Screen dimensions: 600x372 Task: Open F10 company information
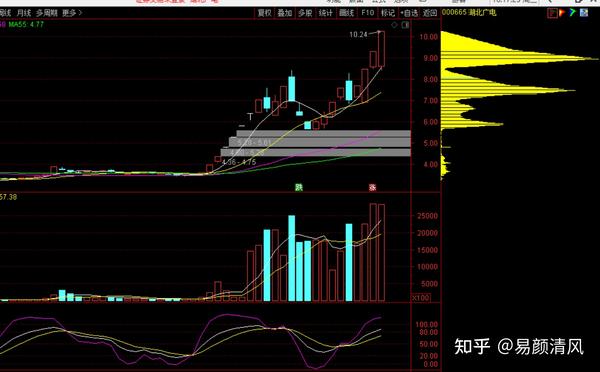367,13
